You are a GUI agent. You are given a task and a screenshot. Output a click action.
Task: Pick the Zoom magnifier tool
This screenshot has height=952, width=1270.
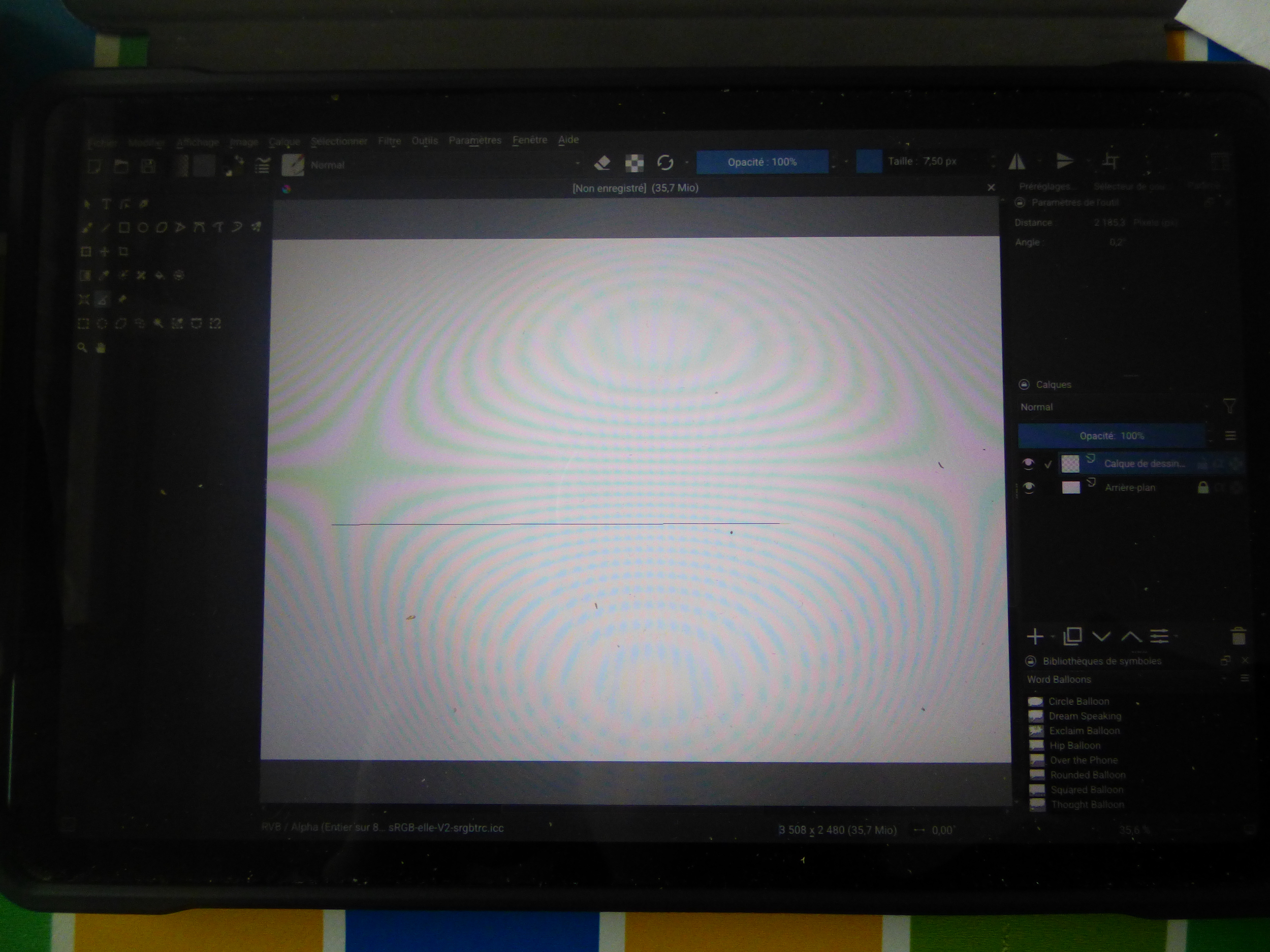pos(82,348)
